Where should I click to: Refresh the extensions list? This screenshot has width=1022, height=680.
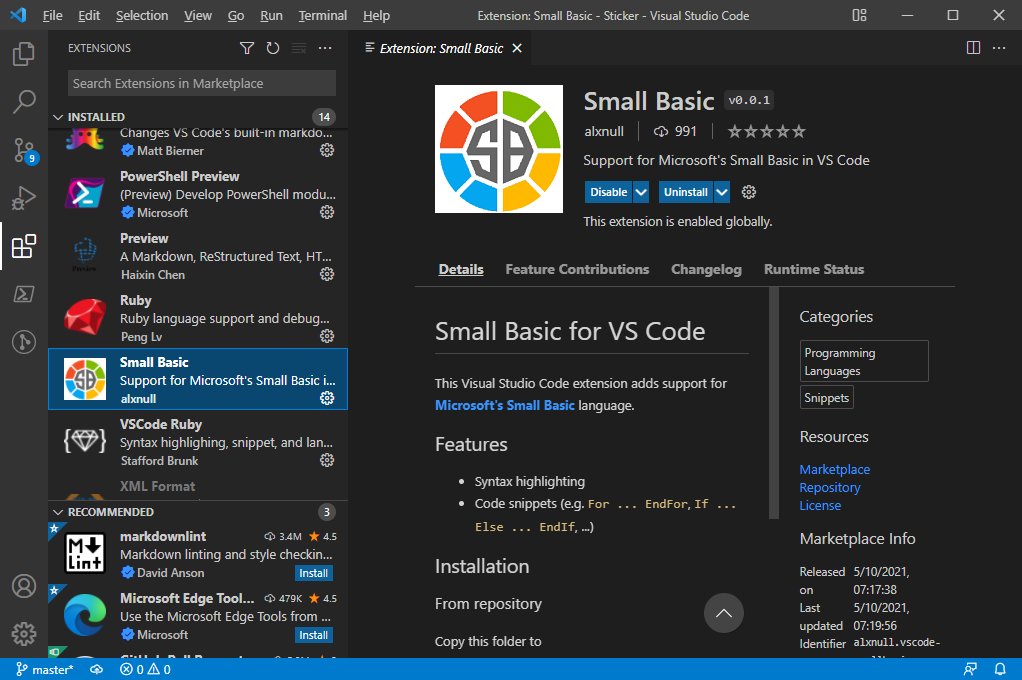(x=273, y=48)
